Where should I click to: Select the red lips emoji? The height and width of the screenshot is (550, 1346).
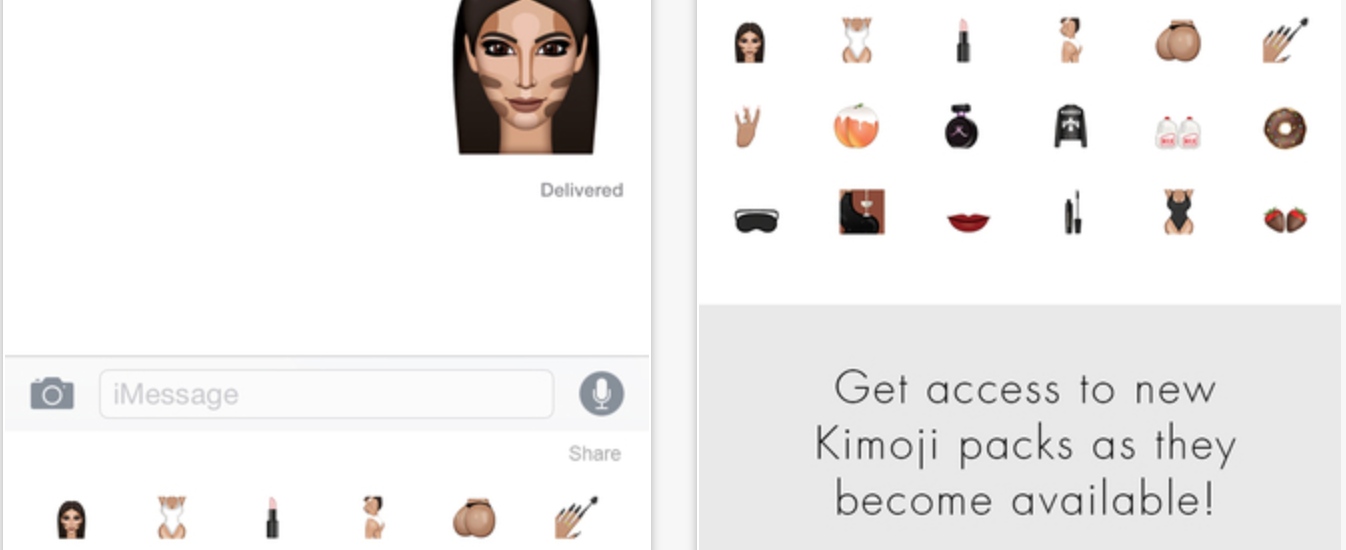pos(968,221)
